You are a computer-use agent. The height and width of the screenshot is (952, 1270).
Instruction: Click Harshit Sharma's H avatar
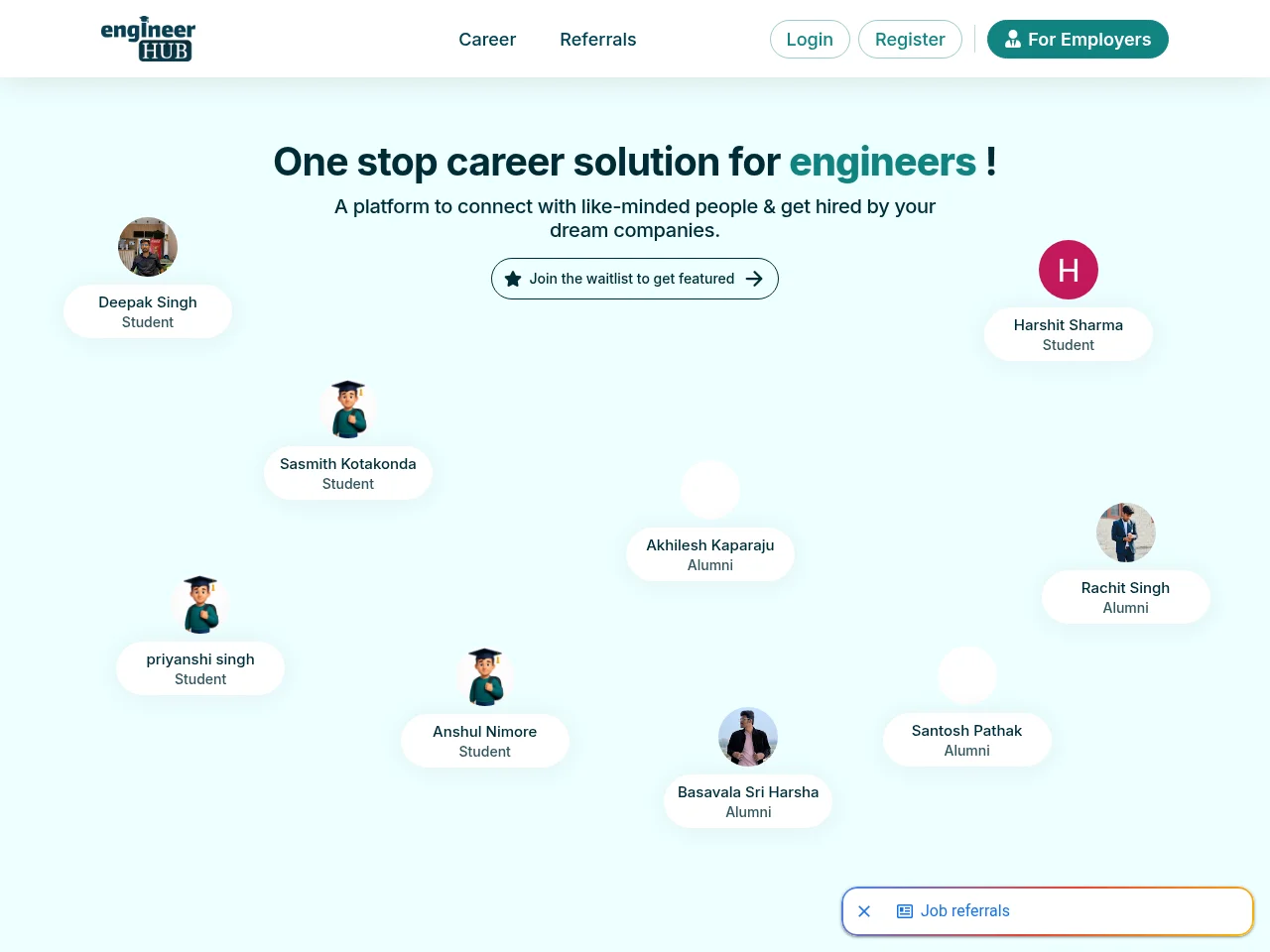click(1069, 270)
